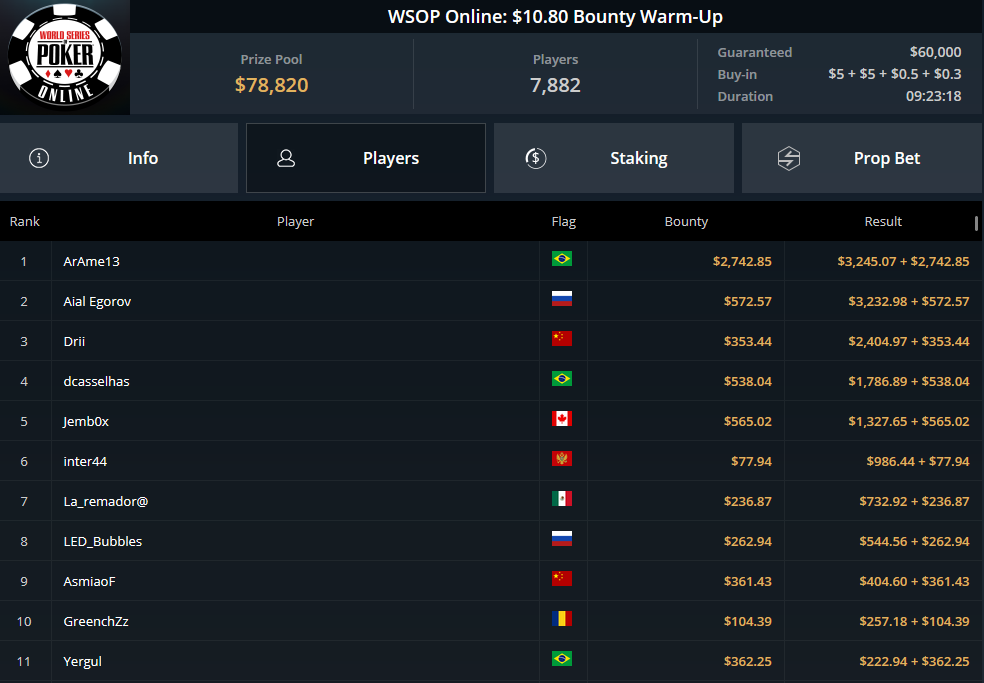The width and height of the screenshot is (984, 683).
Task: Click the Canada flag beside Jemb0x
Action: pos(561,420)
